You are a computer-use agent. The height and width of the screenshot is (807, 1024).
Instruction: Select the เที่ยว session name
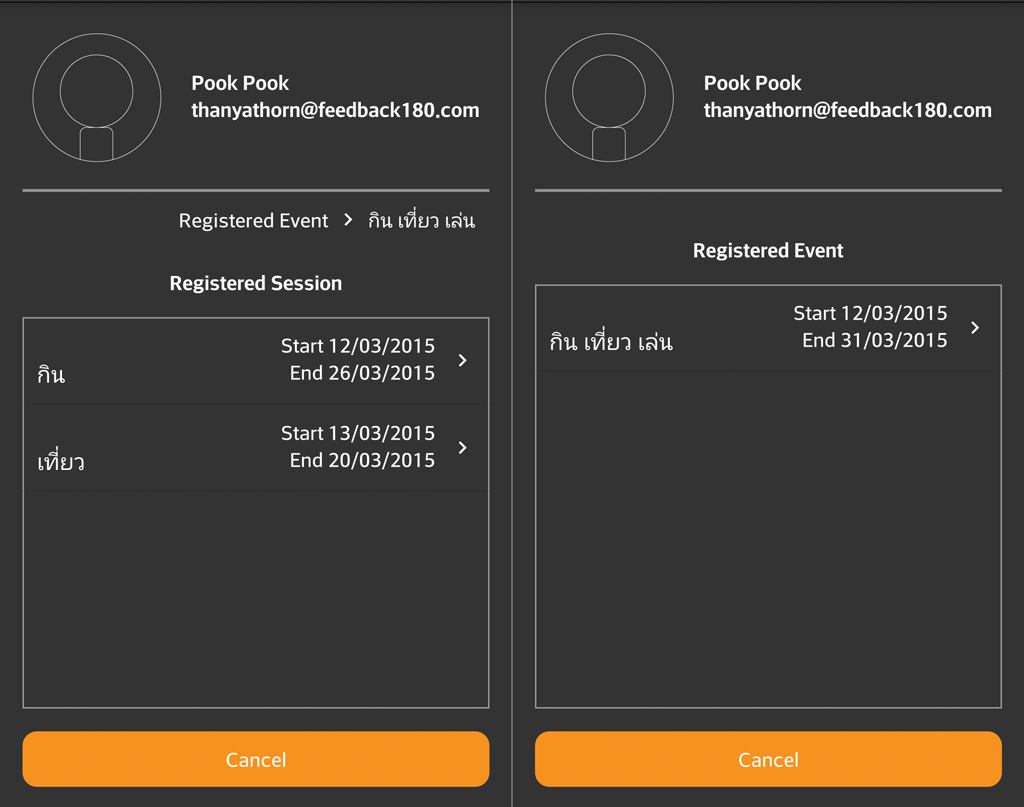[61, 462]
